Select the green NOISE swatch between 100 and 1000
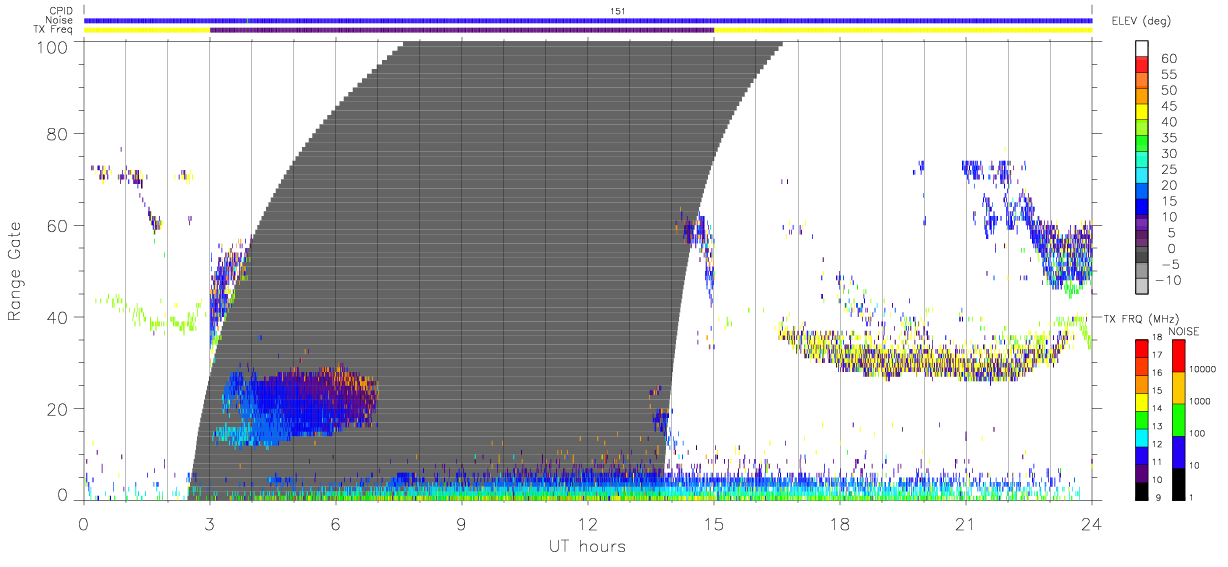 [1178, 419]
